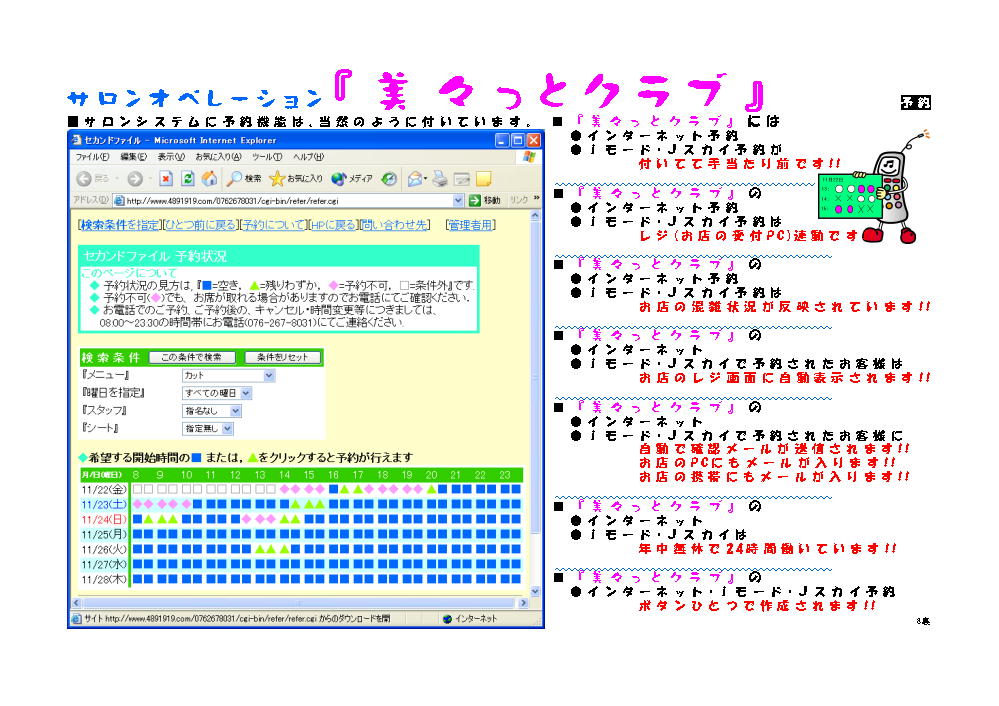
Task: Open the 編集(E) menu
Action: 134,157
